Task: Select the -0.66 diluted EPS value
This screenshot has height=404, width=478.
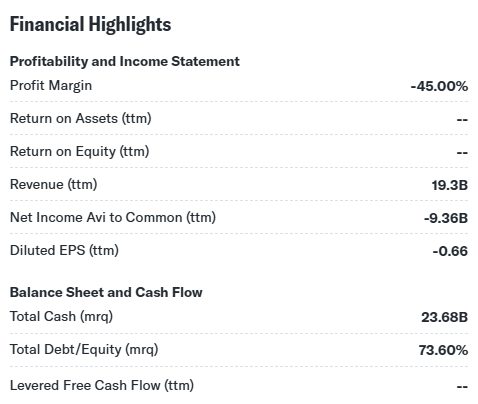Action: coord(450,251)
